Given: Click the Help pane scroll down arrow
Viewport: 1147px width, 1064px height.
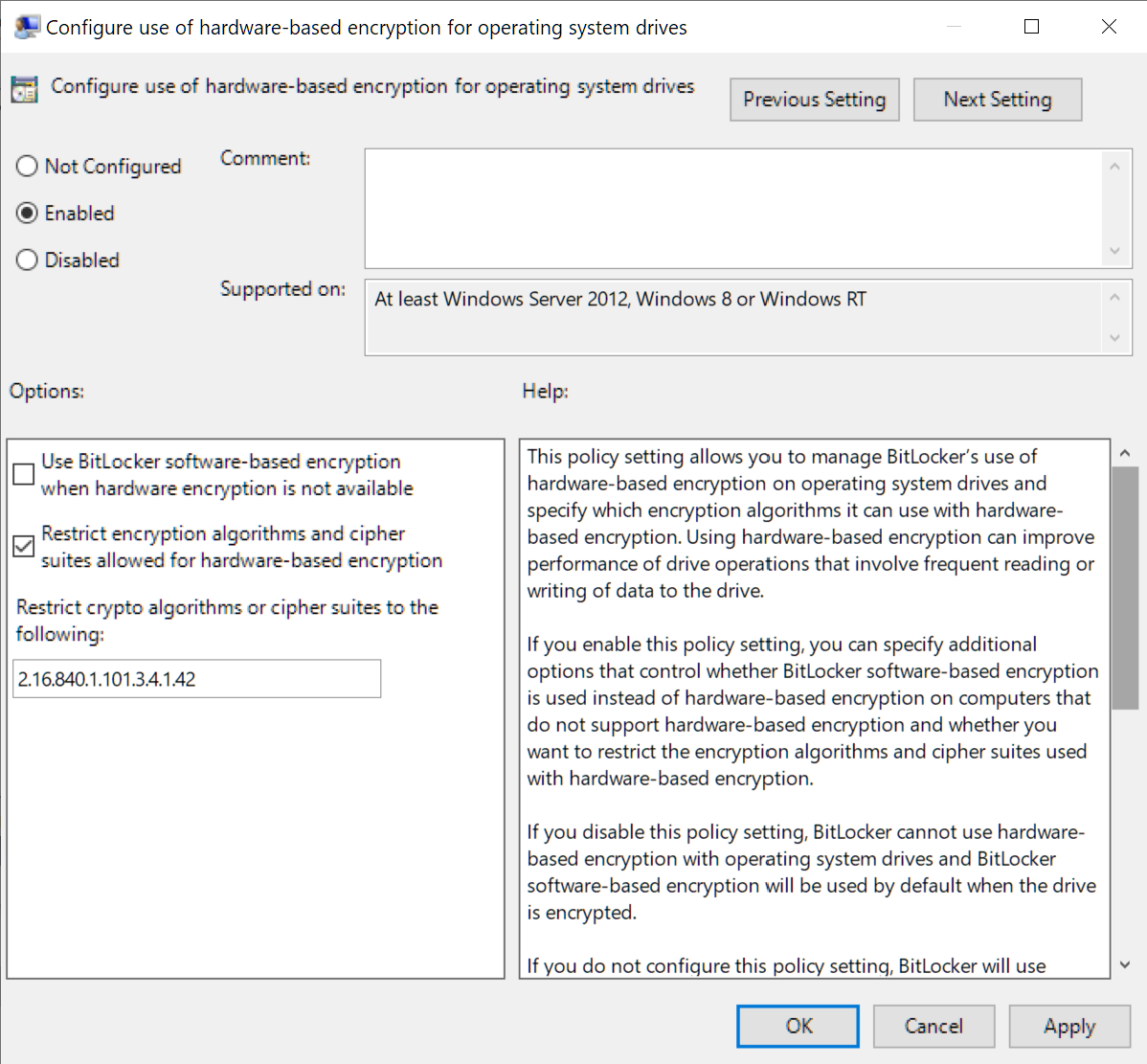Looking at the screenshot, I should pos(1125,964).
